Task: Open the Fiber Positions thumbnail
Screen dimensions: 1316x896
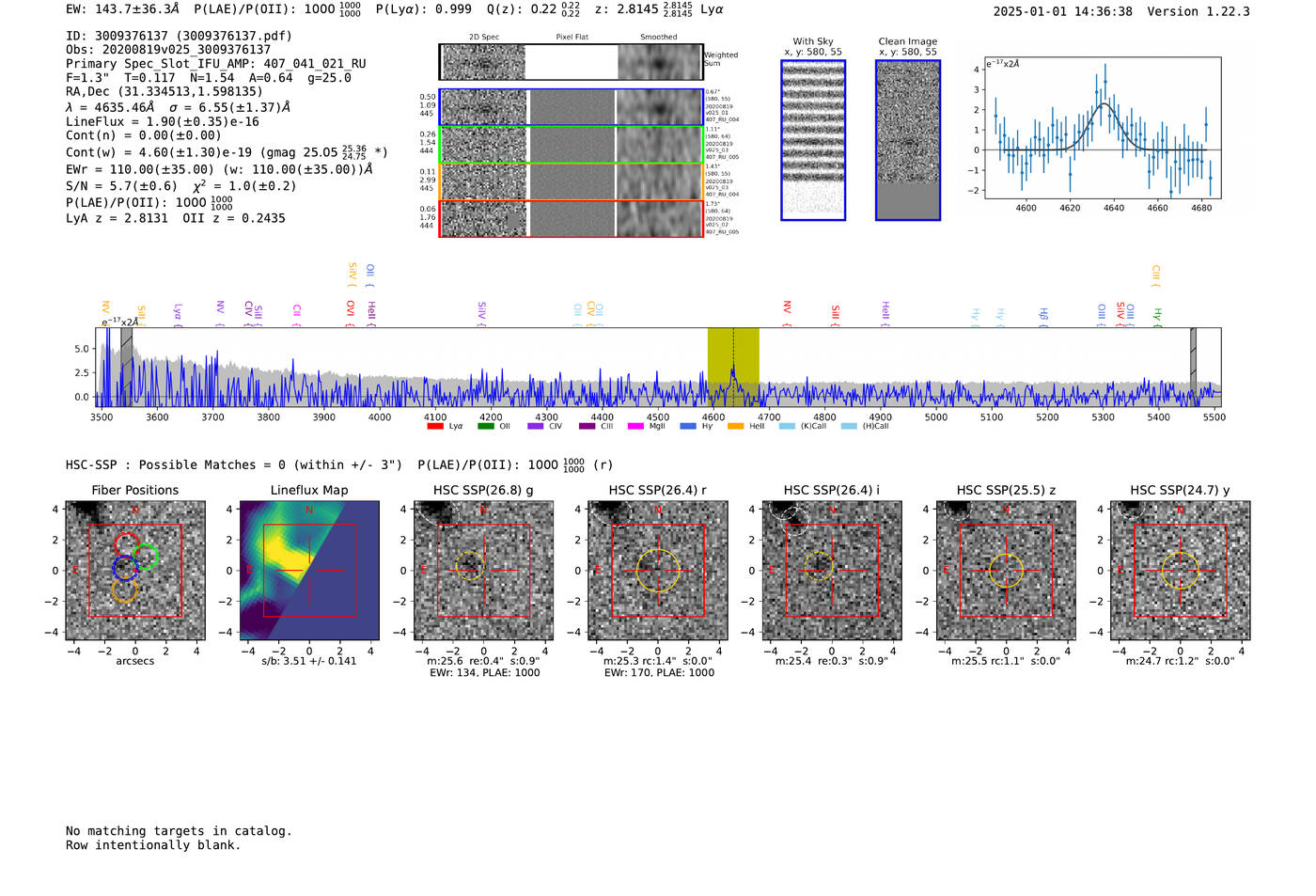Action: tap(135, 571)
